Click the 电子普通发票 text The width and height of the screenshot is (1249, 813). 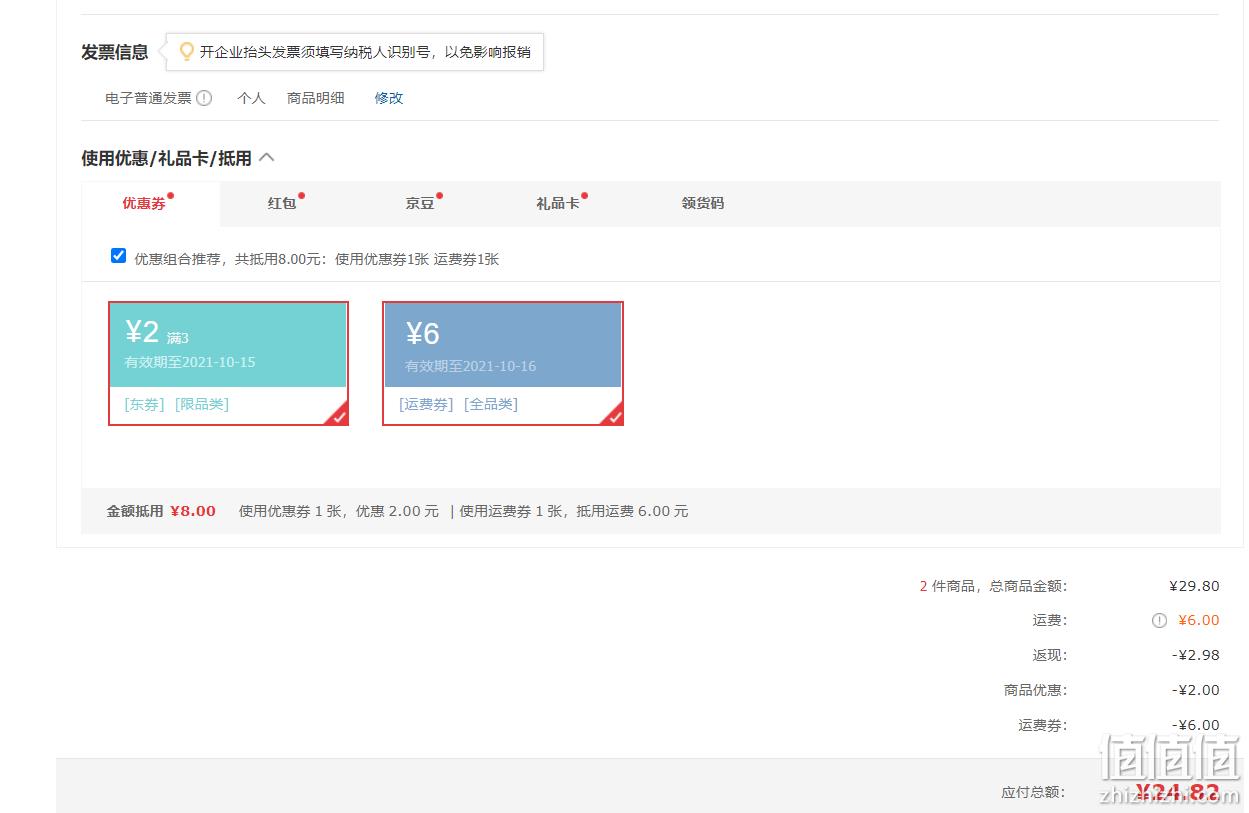[148, 98]
